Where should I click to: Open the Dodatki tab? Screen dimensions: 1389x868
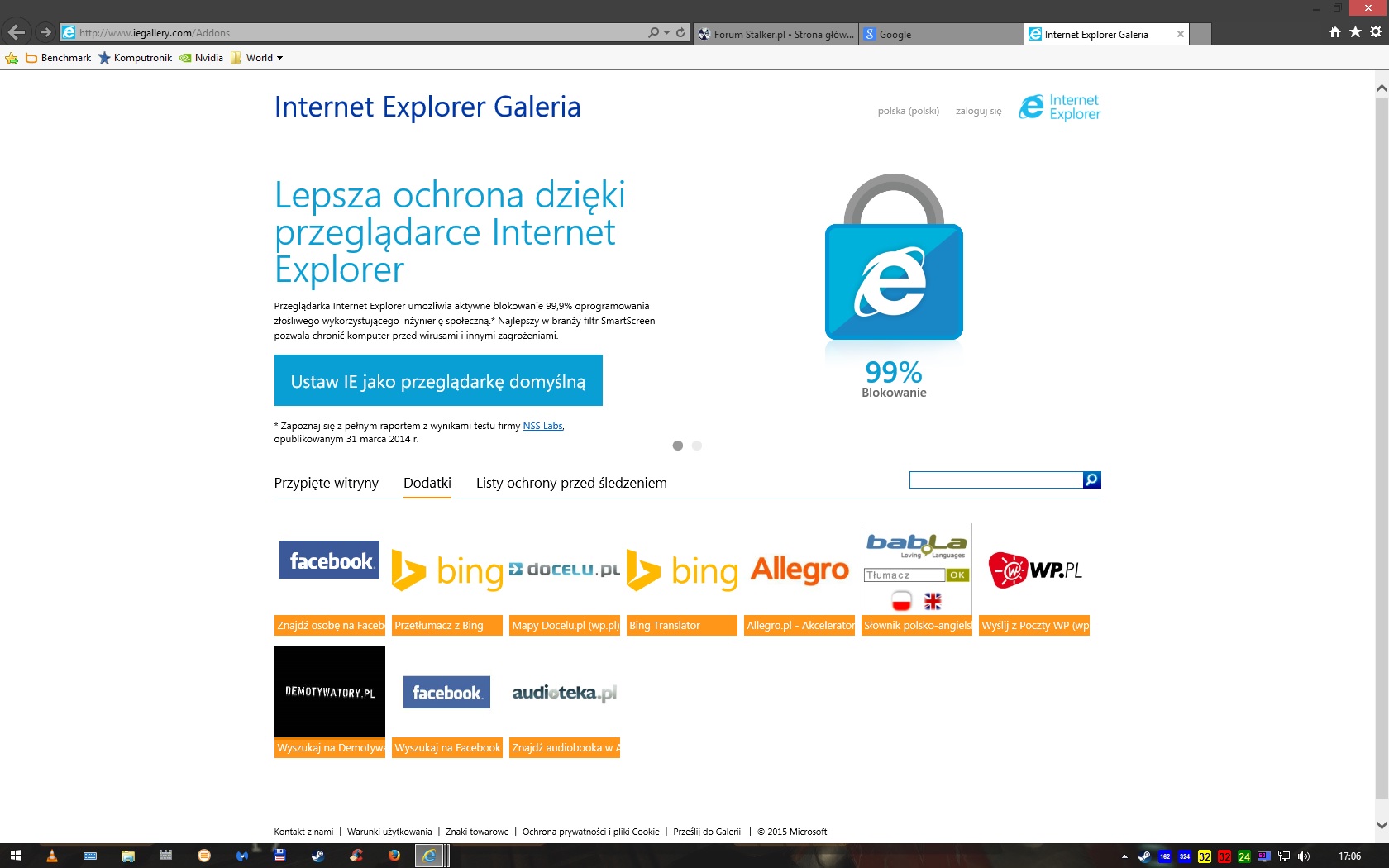pyautogui.click(x=427, y=483)
